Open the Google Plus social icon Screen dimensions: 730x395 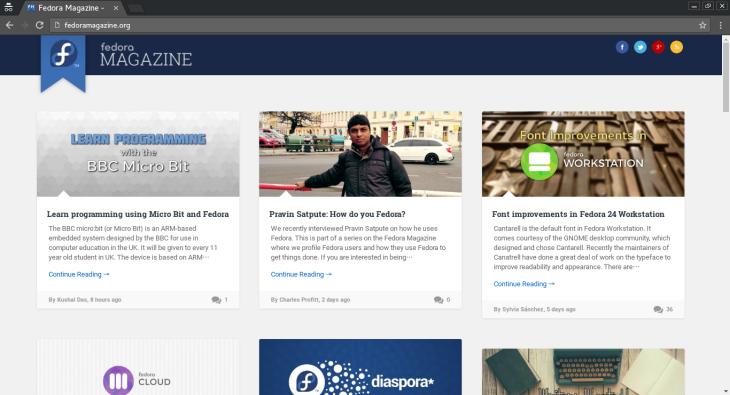658,47
